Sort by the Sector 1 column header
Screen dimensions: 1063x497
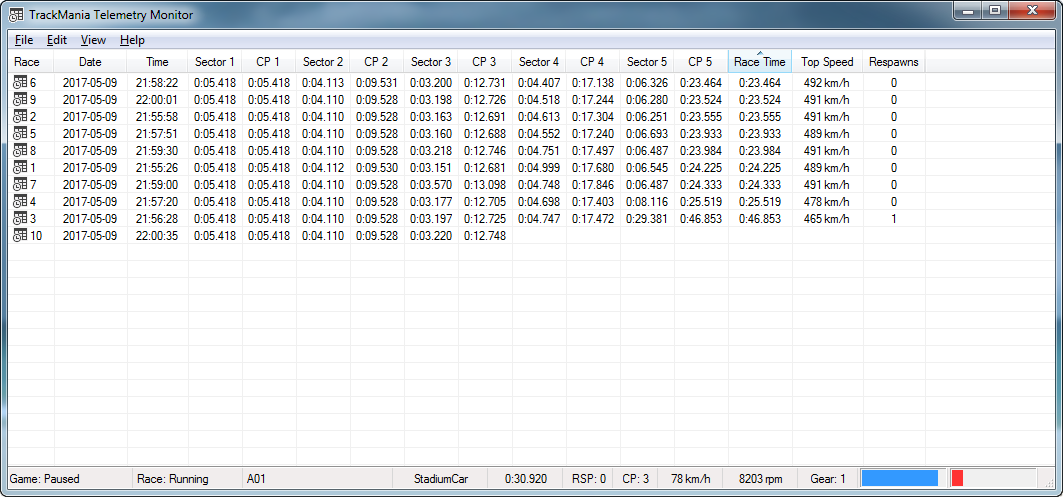[x=215, y=62]
